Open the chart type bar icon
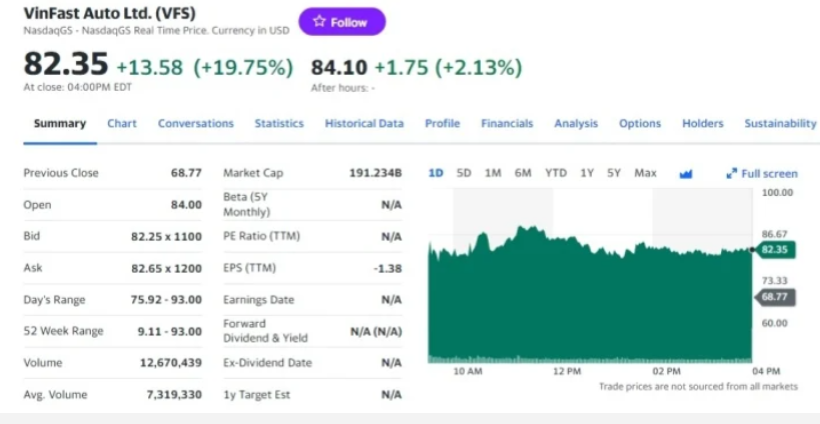The image size is (820, 424). (x=686, y=173)
